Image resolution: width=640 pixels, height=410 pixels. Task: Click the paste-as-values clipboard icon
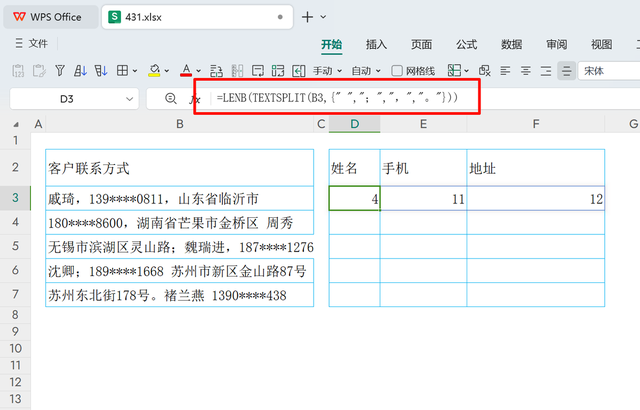point(18,71)
